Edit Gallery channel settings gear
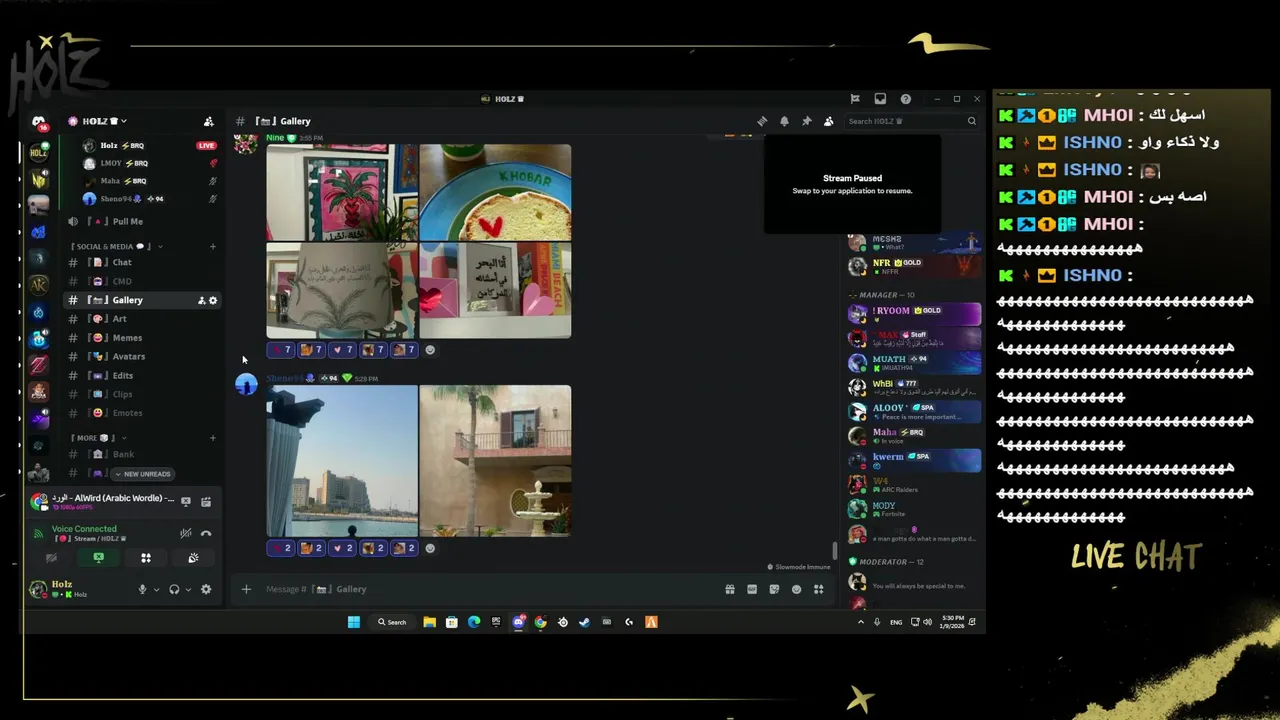This screenshot has width=1280, height=720. pyautogui.click(x=212, y=300)
